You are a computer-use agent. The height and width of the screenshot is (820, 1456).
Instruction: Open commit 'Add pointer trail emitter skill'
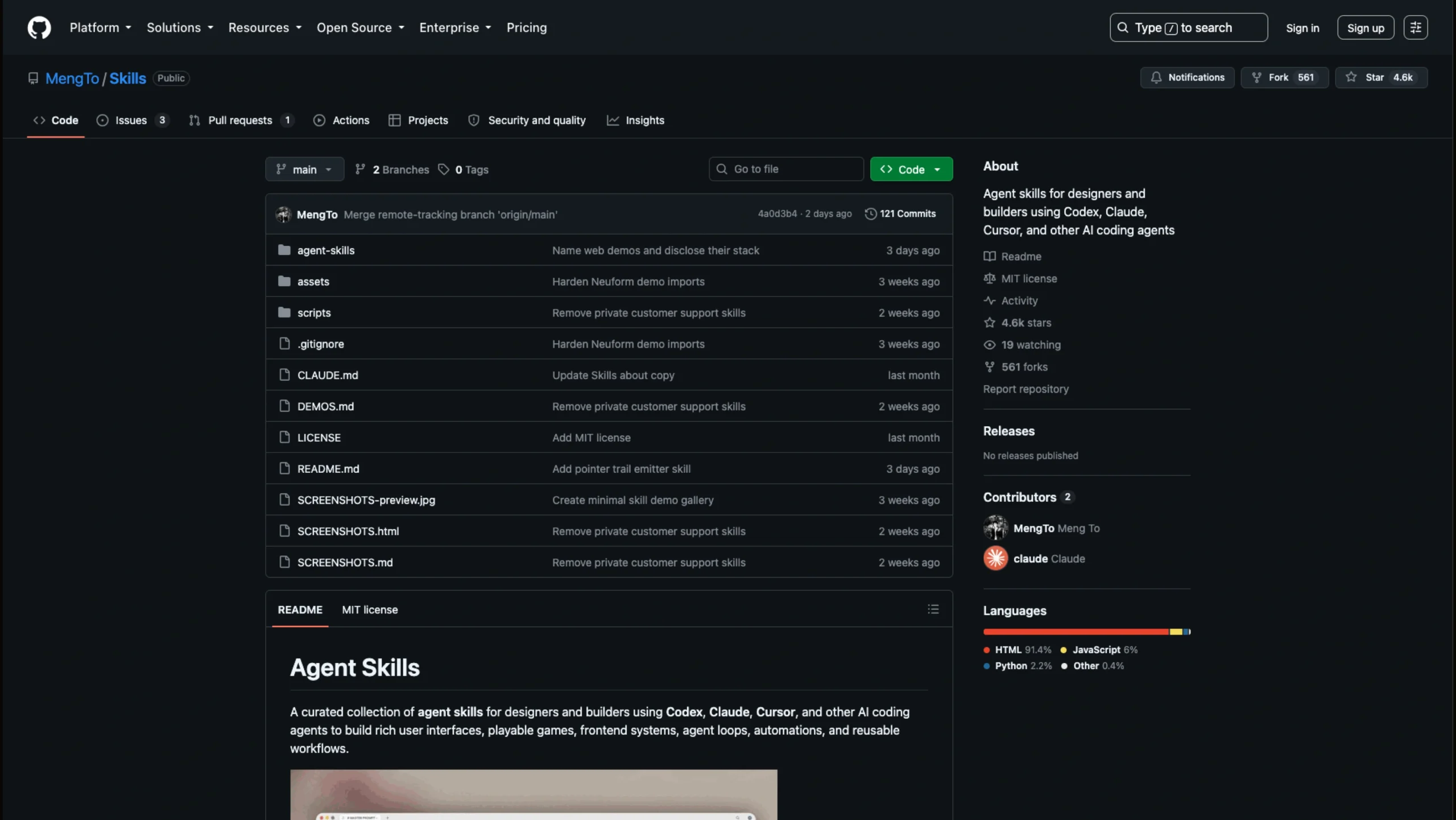coord(621,469)
